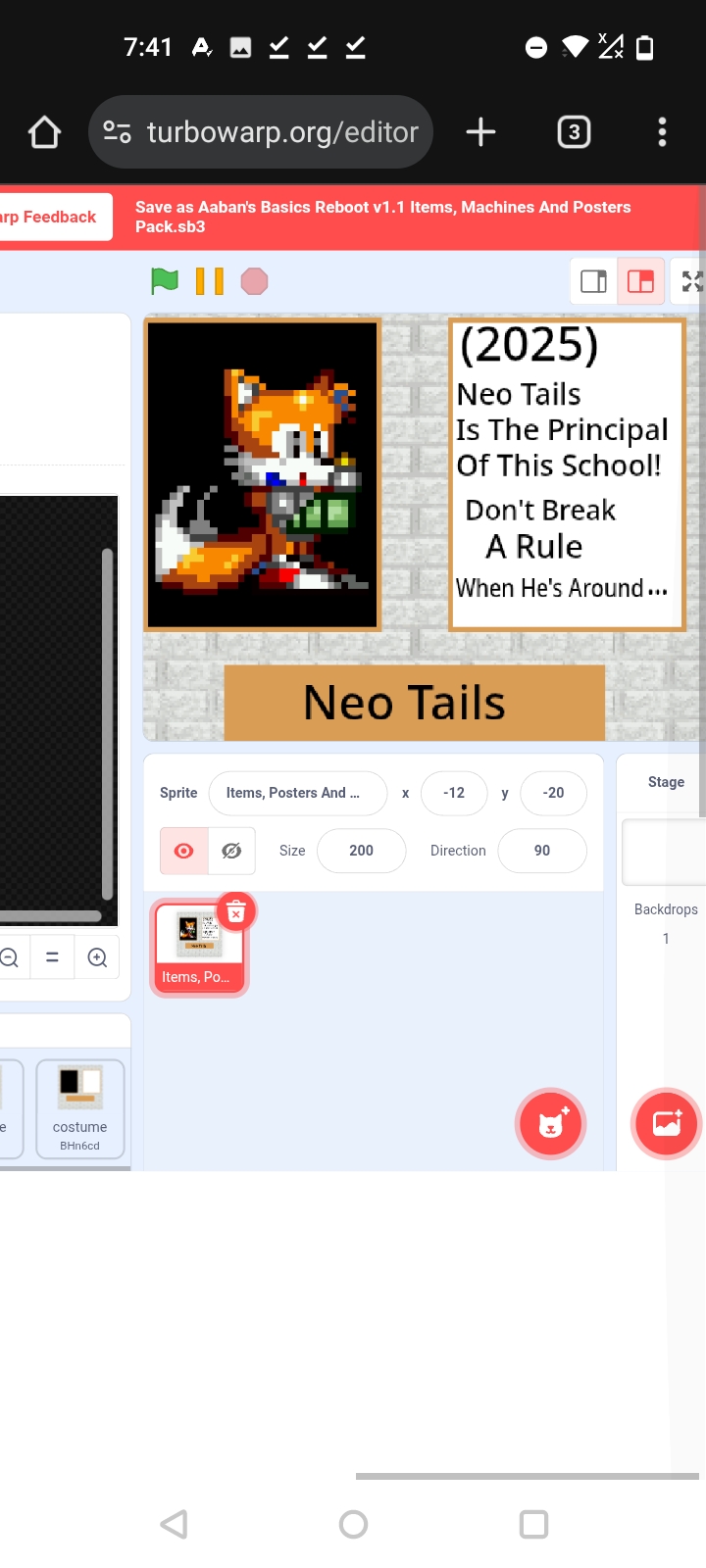
Task: Edit the Size field showing 200
Action: click(362, 851)
